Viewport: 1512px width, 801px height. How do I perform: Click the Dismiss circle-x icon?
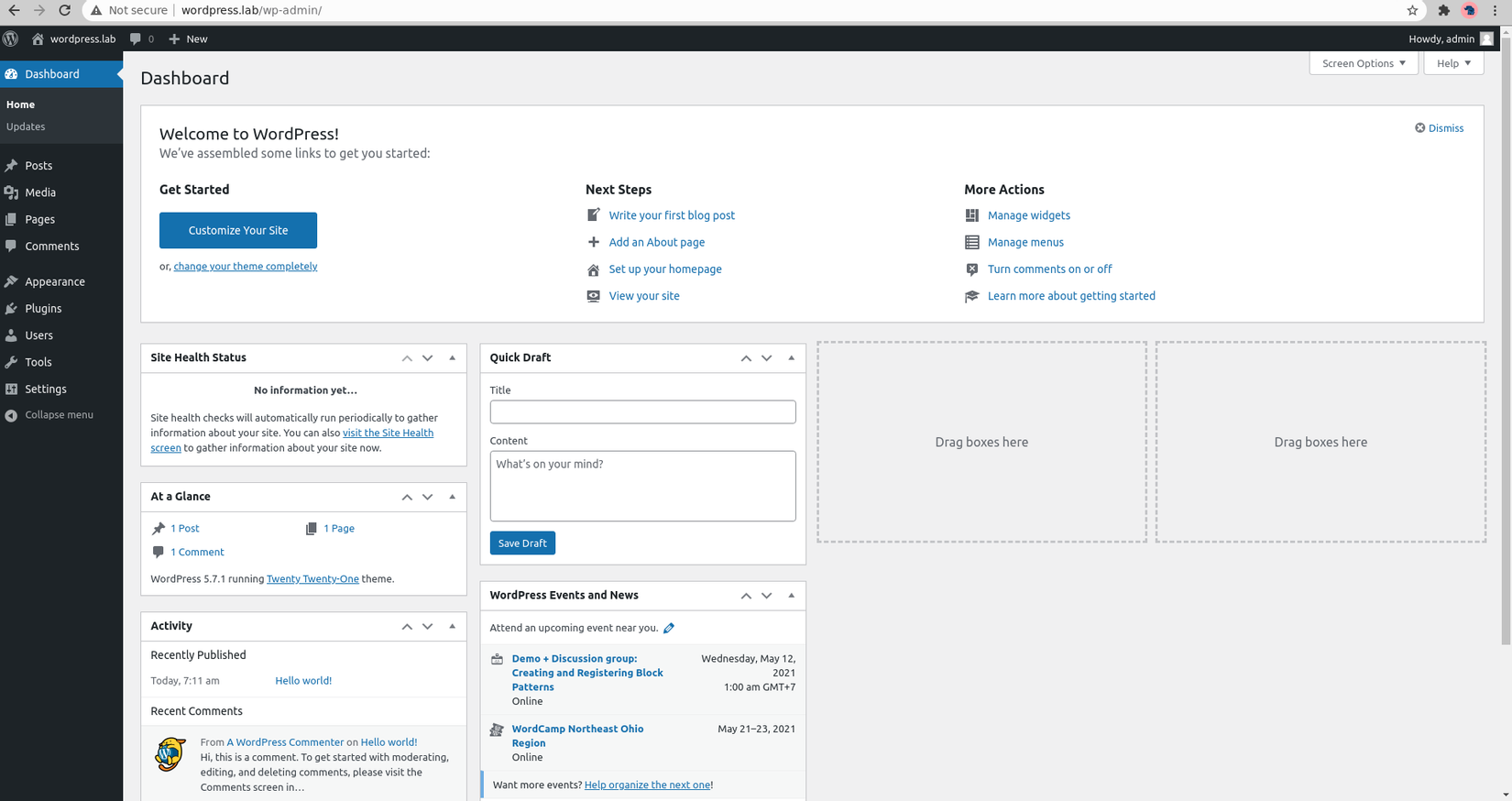tap(1419, 127)
